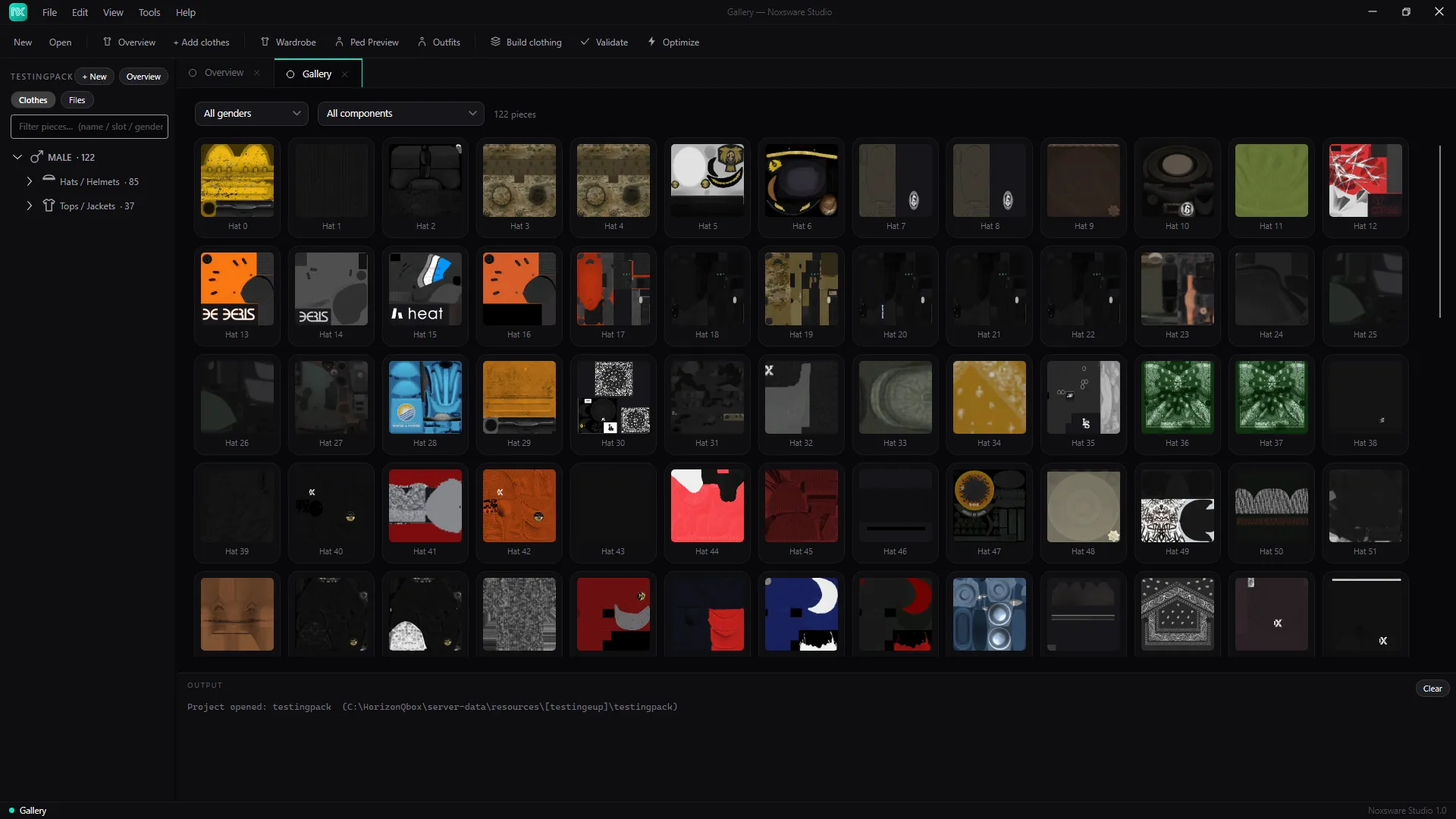Image resolution: width=1456 pixels, height=819 pixels.
Task: Select the Tops / Jackets shirt icon
Action: click(49, 206)
